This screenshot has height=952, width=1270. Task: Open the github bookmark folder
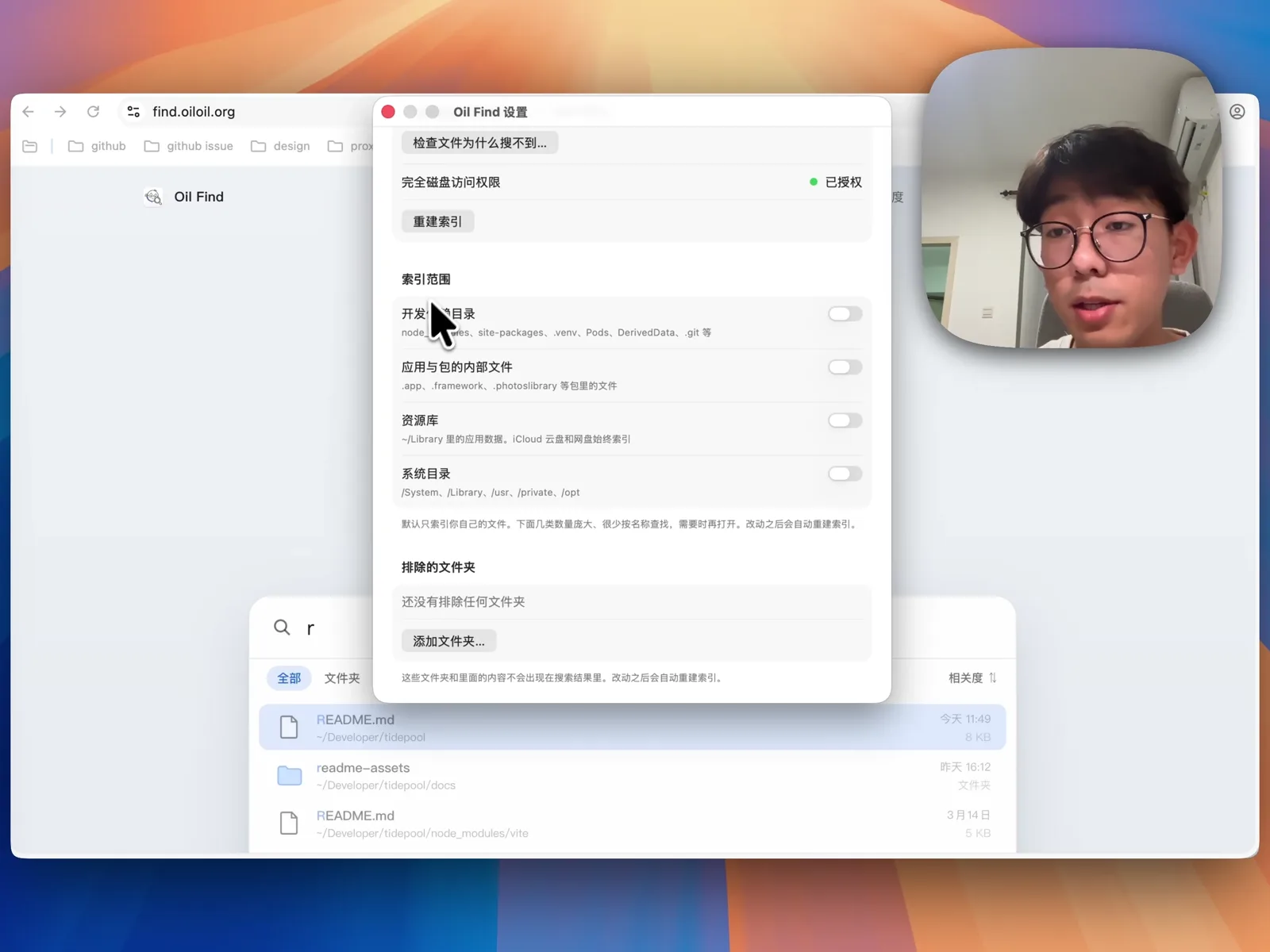coord(98,146)
